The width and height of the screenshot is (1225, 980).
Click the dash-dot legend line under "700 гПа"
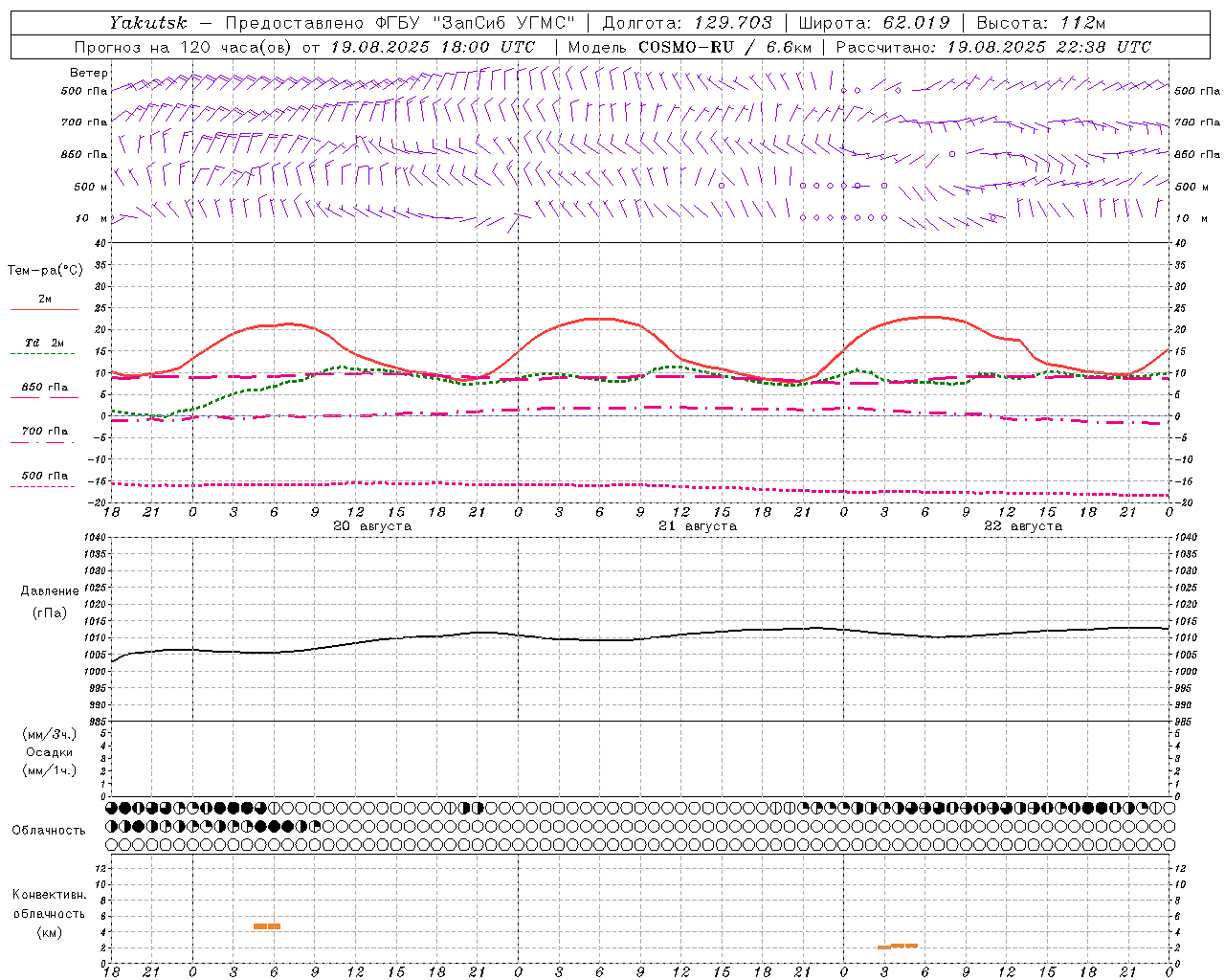pos(43,442)
